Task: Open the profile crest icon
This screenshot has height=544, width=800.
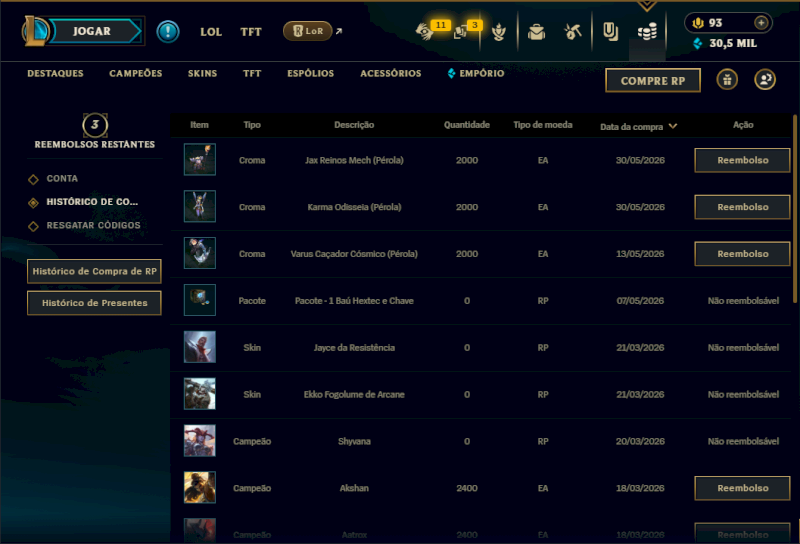Action: (x=498, y=32)
